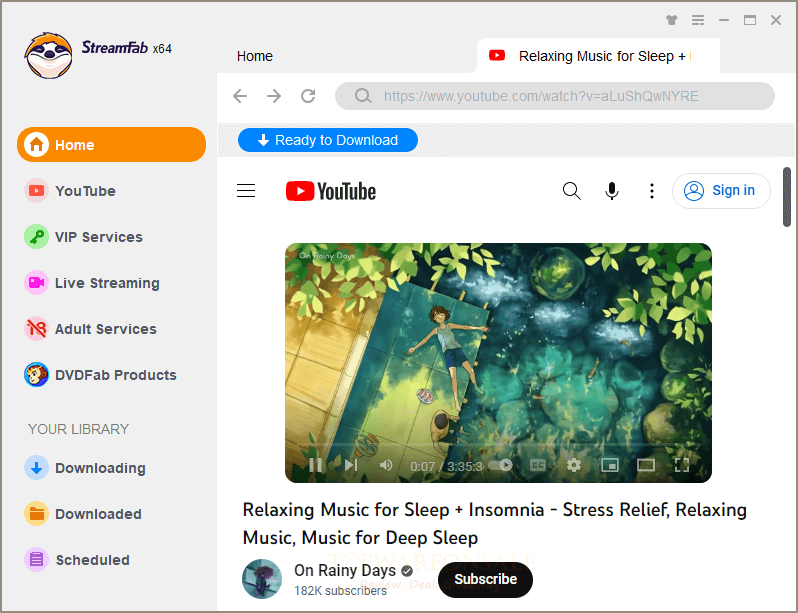Viewport: 798px width, 613px height.
Task: Click the Relaxing Music for Sleep video title
Action: (494, 523)
